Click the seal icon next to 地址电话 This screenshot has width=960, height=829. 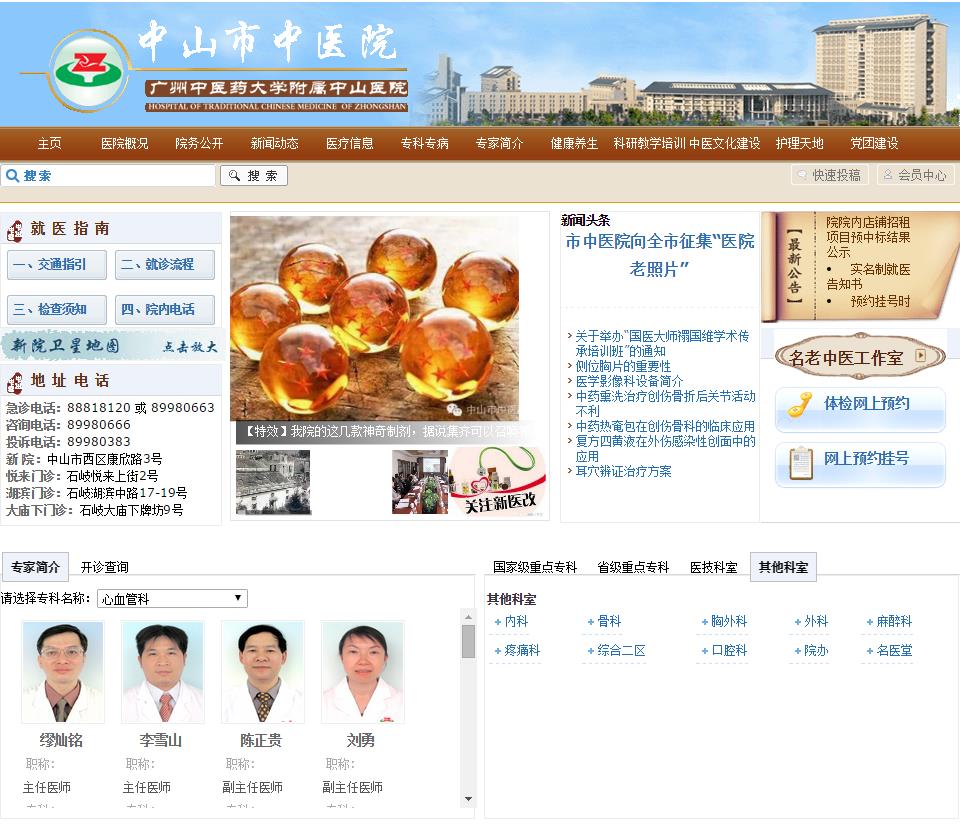tap(15, 383)
